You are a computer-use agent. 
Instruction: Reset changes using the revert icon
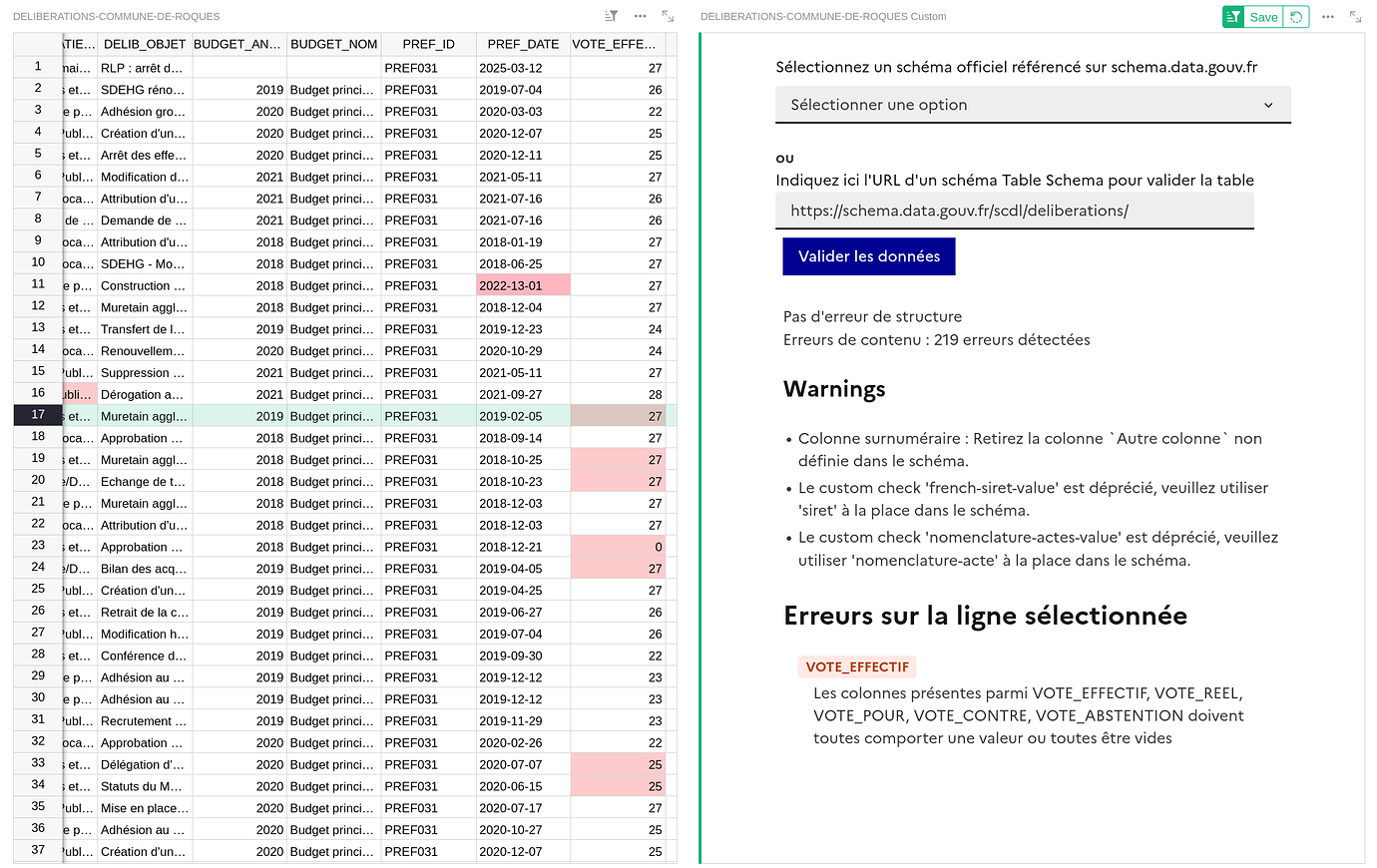coord(1294,17)
